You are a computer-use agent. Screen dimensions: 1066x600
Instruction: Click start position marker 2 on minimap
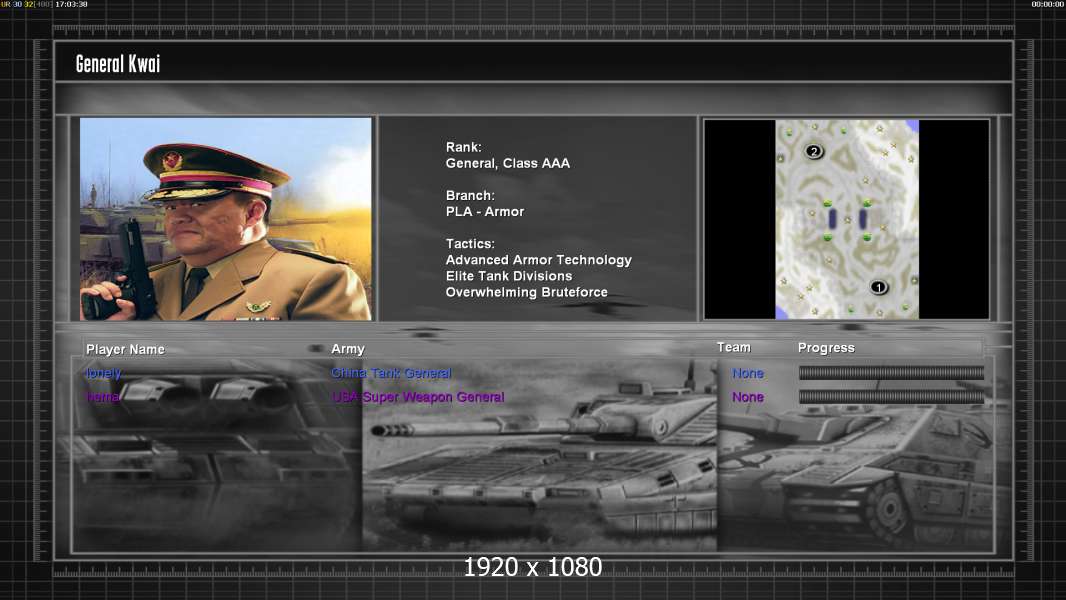click(x=814, y=151)
